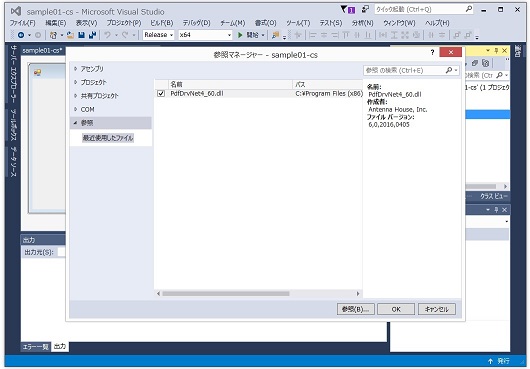
Task: Click the help question mark in Reference Manager
Action: pyautogui.click(x=432, y=52)
